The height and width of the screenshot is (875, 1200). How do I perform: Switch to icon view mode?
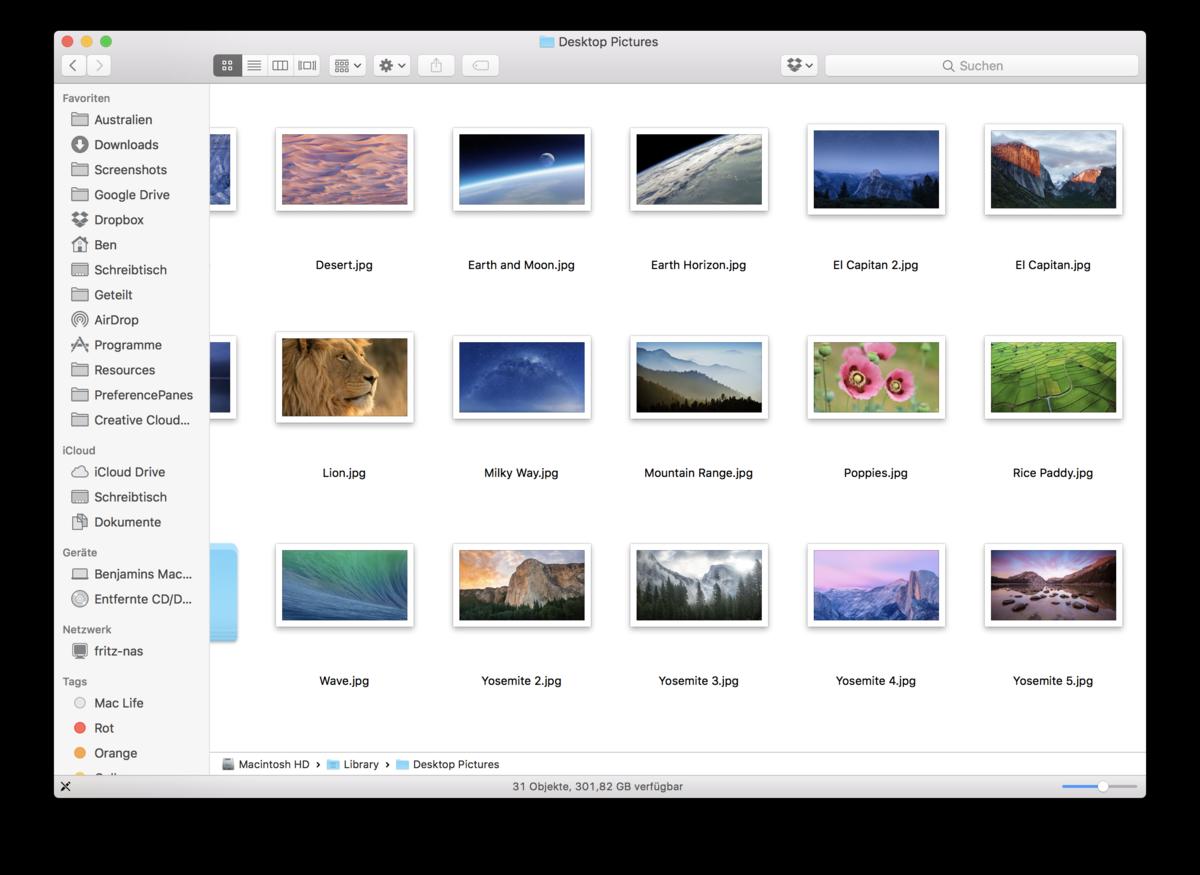[227, 65]
